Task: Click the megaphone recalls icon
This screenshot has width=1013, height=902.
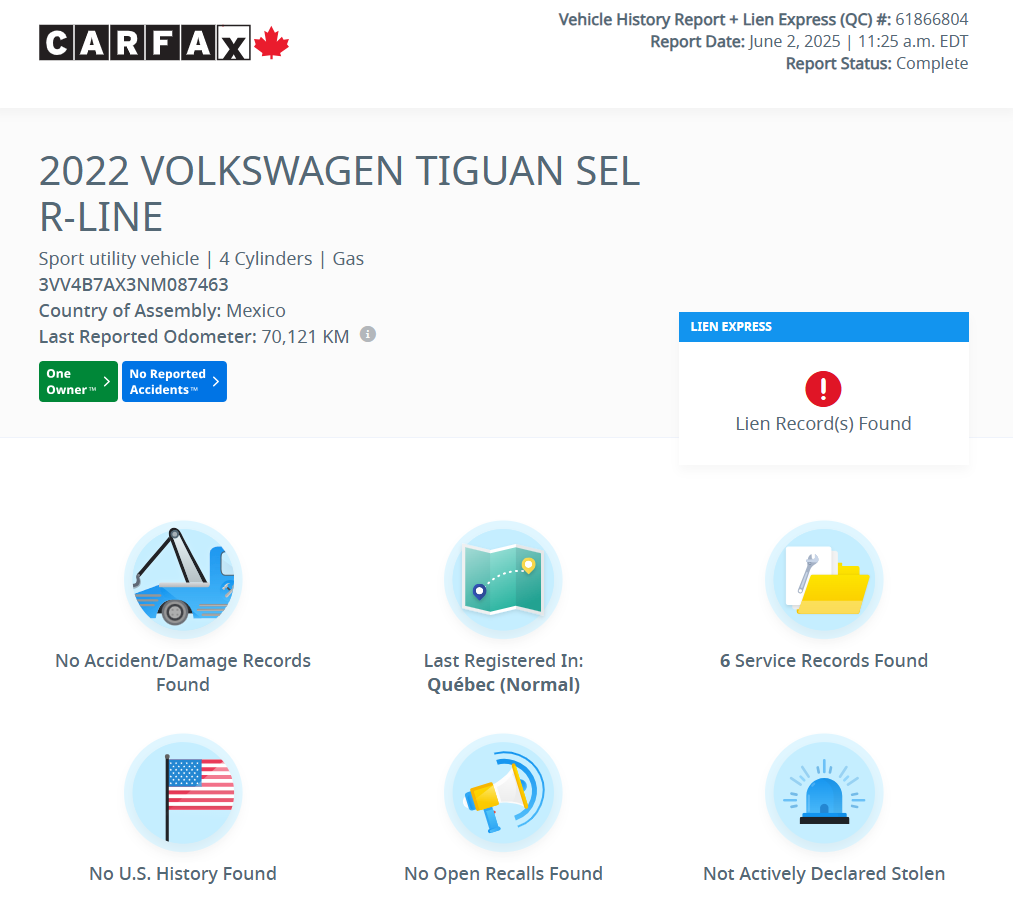Action: [x=503, y=793]
